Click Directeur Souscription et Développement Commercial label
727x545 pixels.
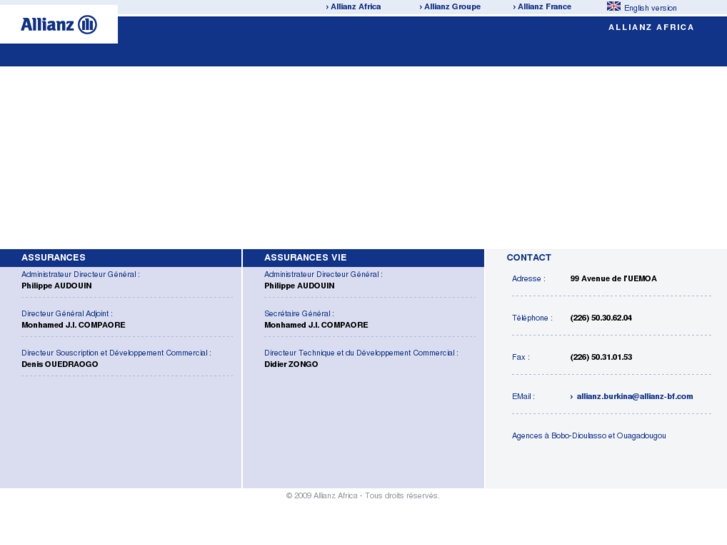click(x=116, y=353)
